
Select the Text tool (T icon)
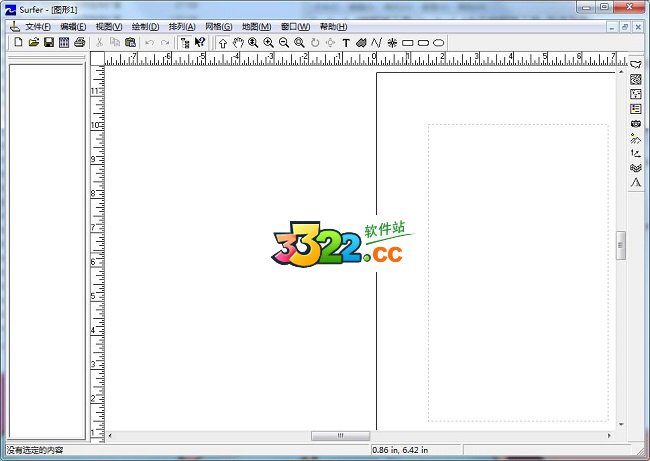pos(346,43)
